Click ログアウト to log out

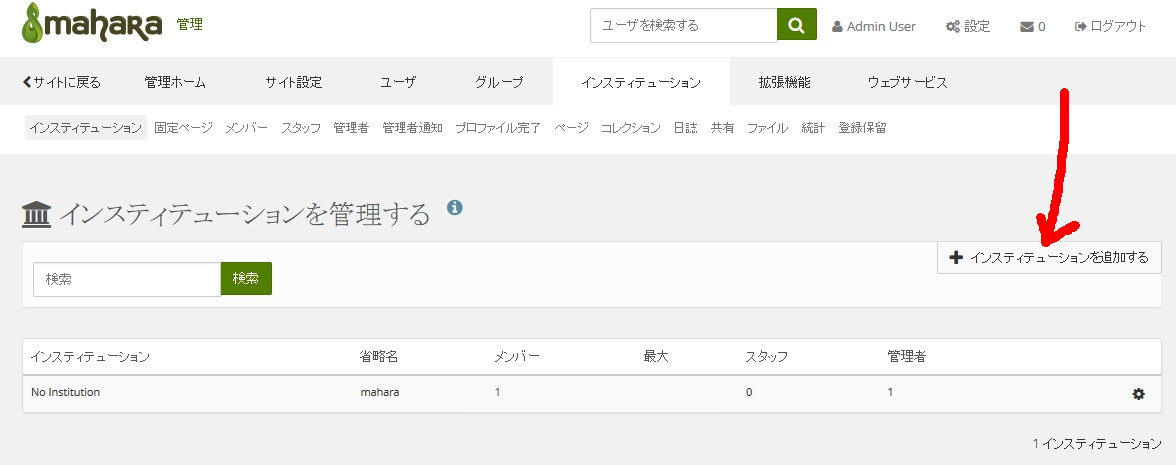click(x=1111, y=27)
